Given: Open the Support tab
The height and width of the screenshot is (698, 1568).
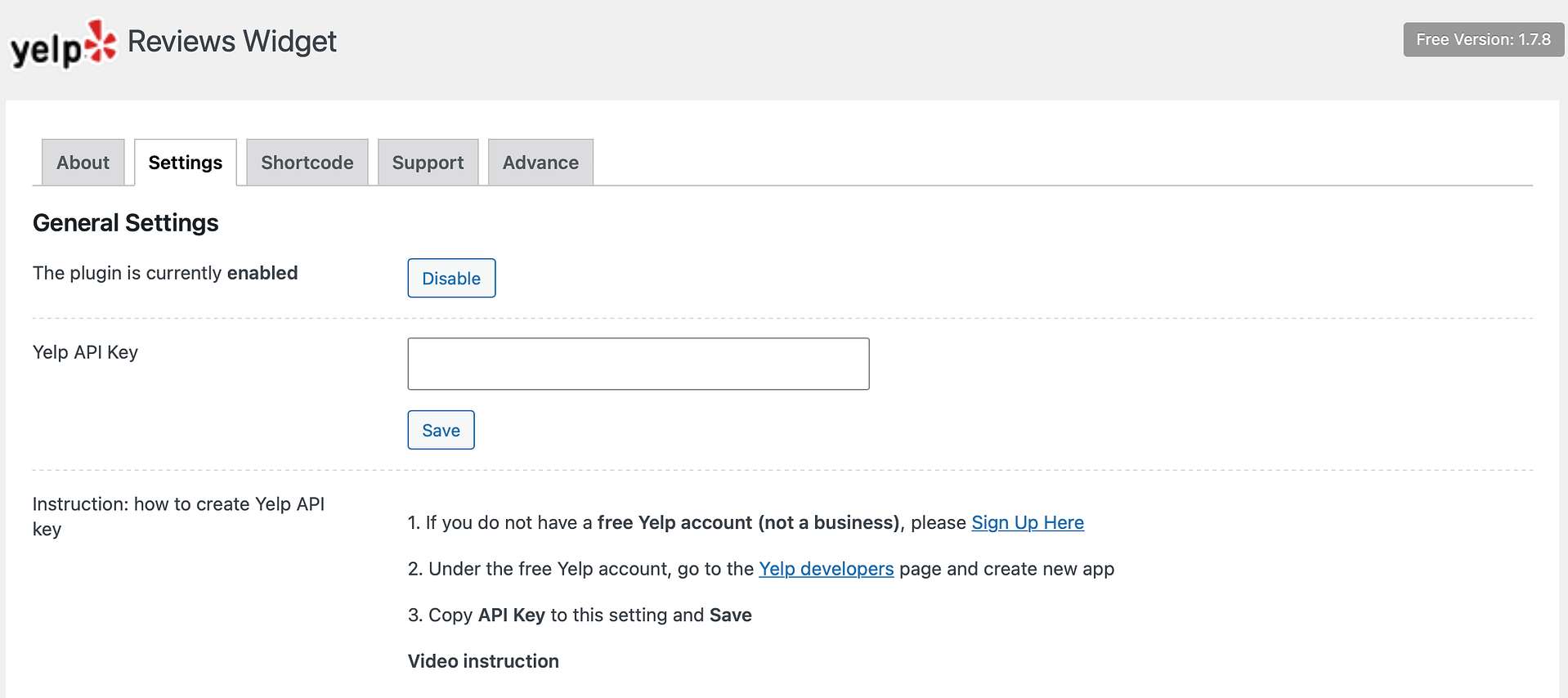Looking at the screenshot, I should (x=428, y=163).
